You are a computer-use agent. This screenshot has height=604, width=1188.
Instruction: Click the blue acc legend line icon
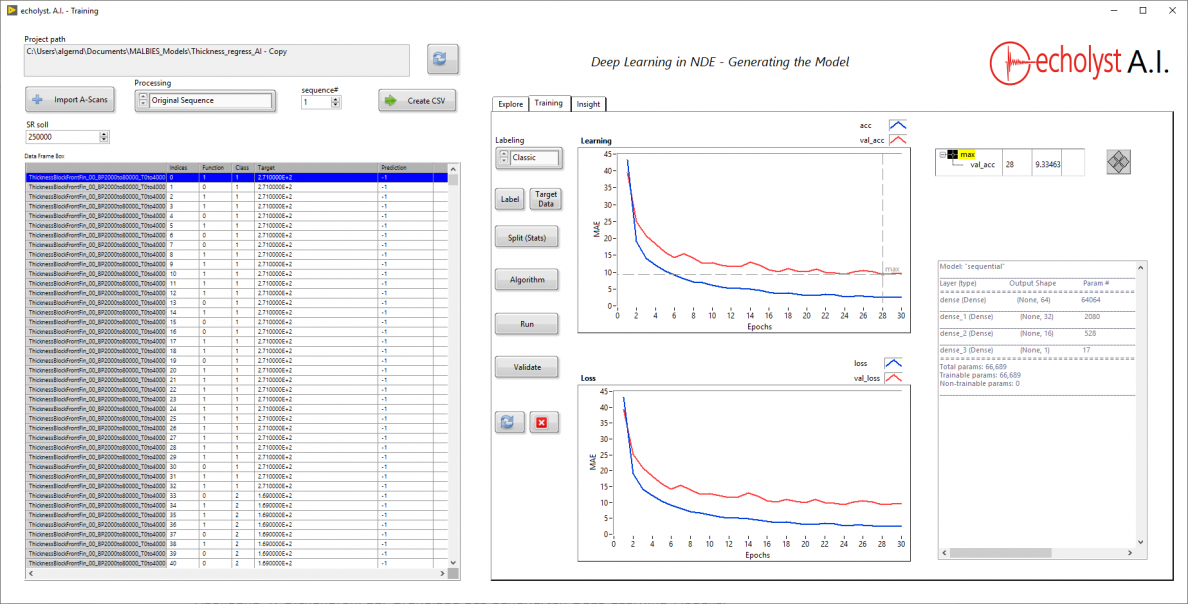tap(897, 124)
